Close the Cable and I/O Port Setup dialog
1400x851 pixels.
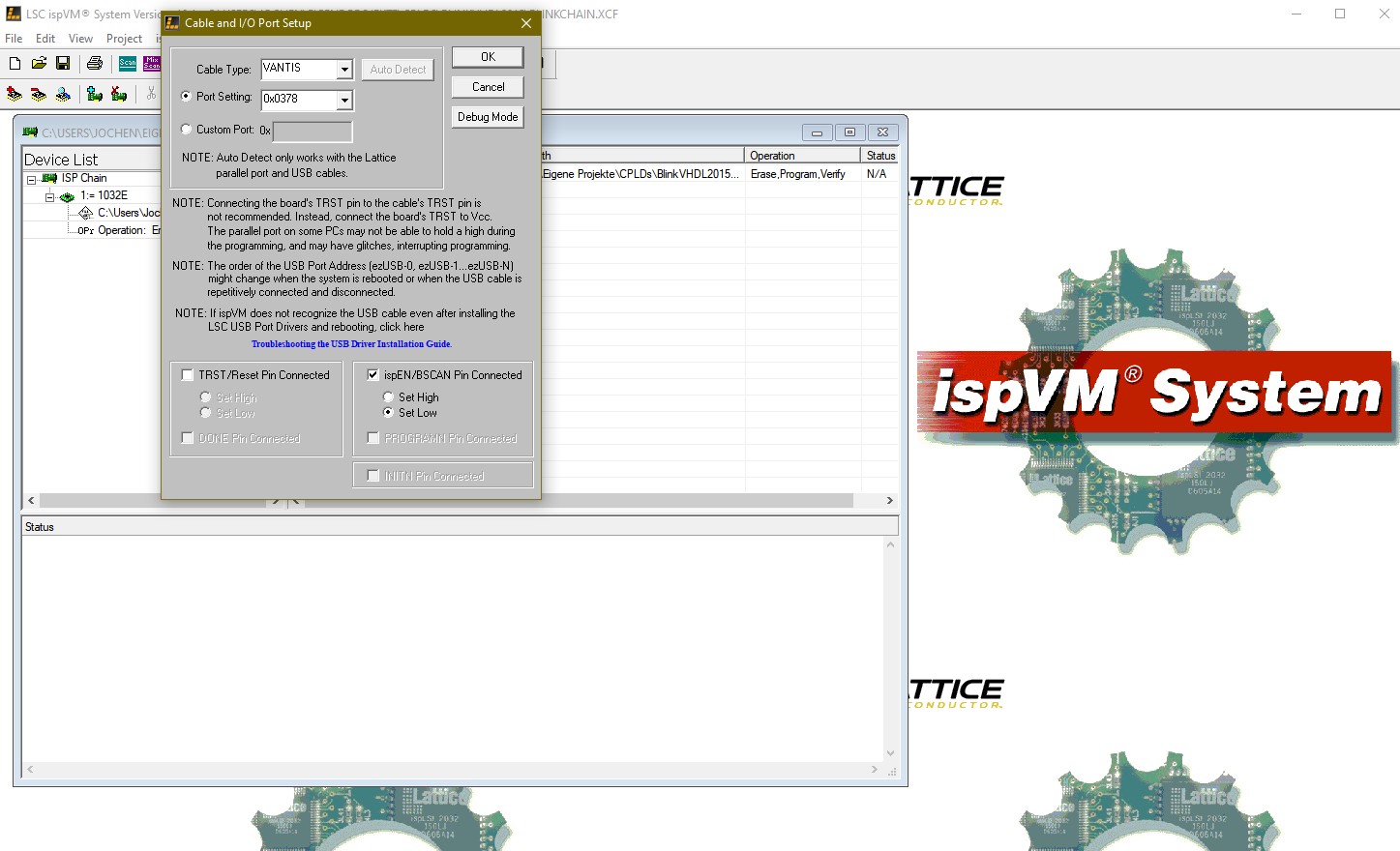click(525, 22)
